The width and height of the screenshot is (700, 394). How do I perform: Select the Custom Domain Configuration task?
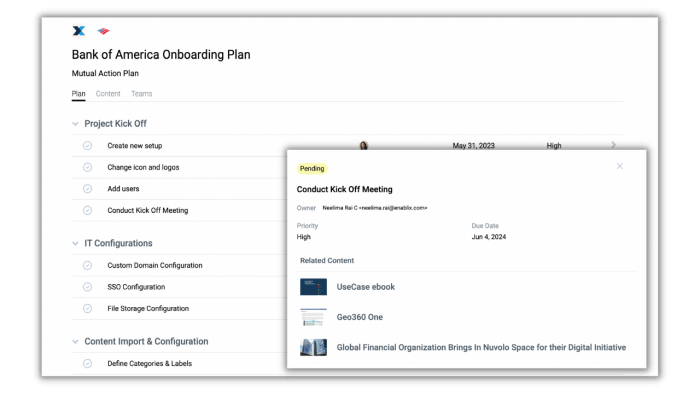pos(155,265)
